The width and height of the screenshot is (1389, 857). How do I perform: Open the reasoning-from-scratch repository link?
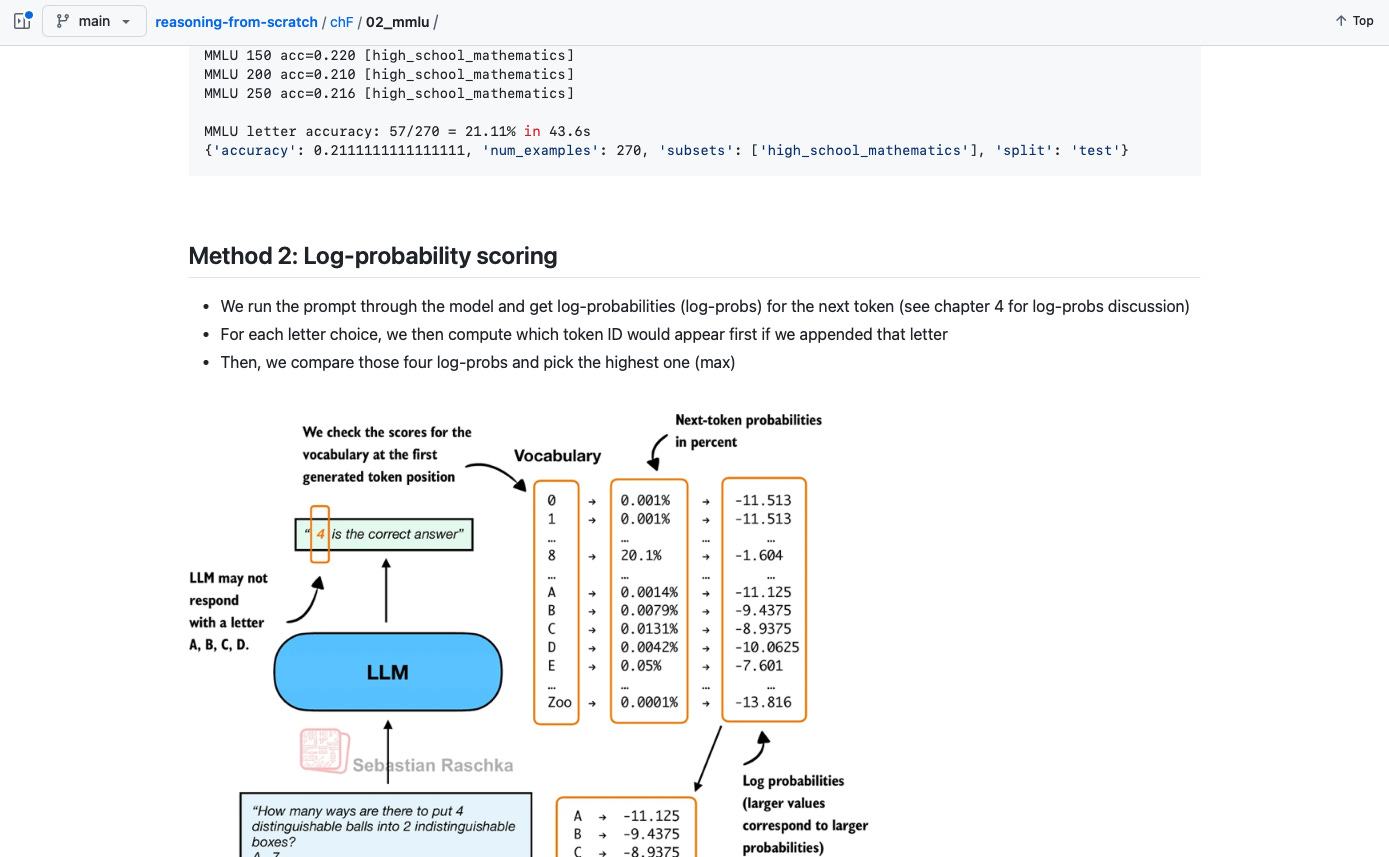click(236, 21)
